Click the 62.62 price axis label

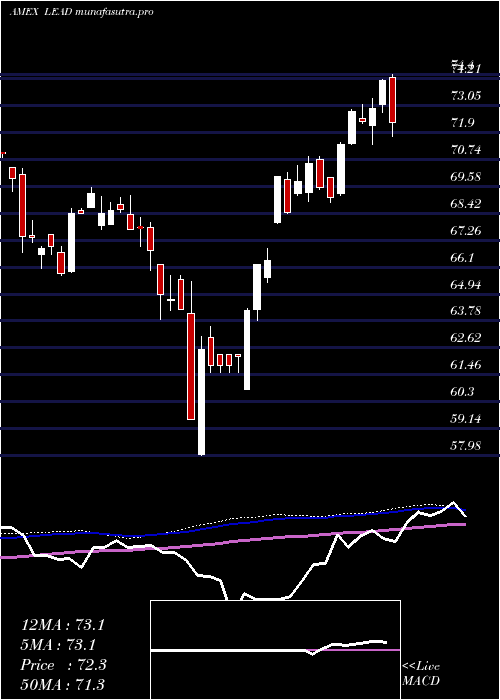[466, 338]
